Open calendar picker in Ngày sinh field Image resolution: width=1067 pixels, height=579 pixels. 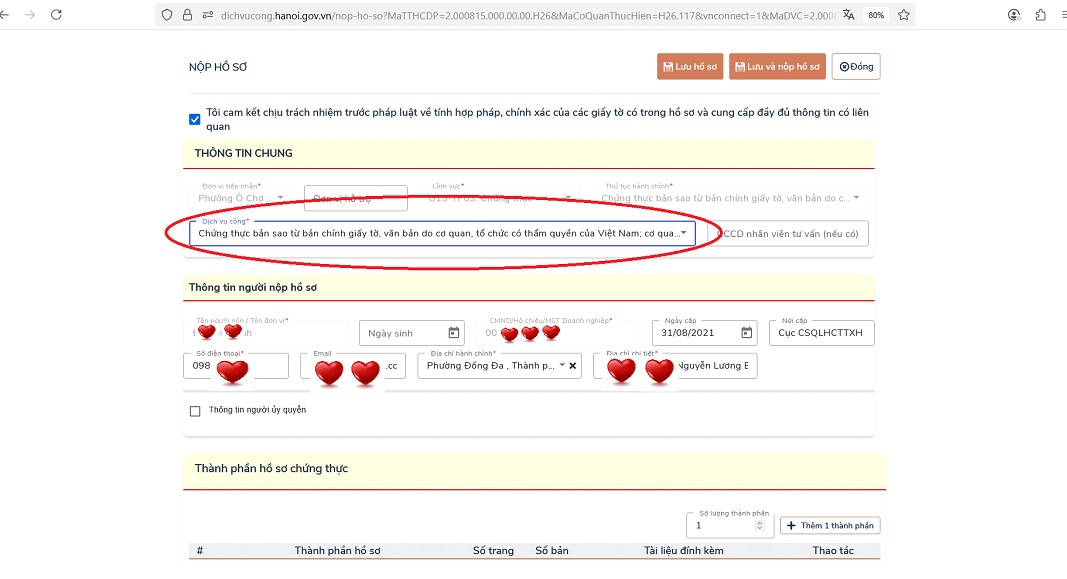tap(454, 333)
